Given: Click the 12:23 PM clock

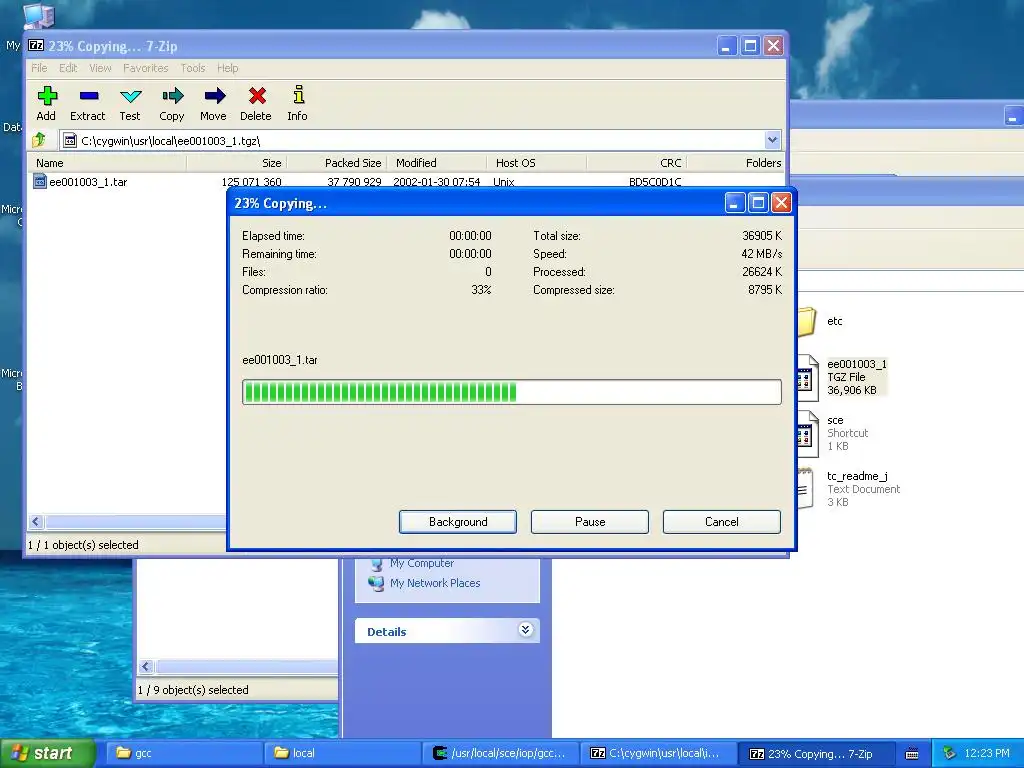Looking at the screenshot, I should [987, 753].
